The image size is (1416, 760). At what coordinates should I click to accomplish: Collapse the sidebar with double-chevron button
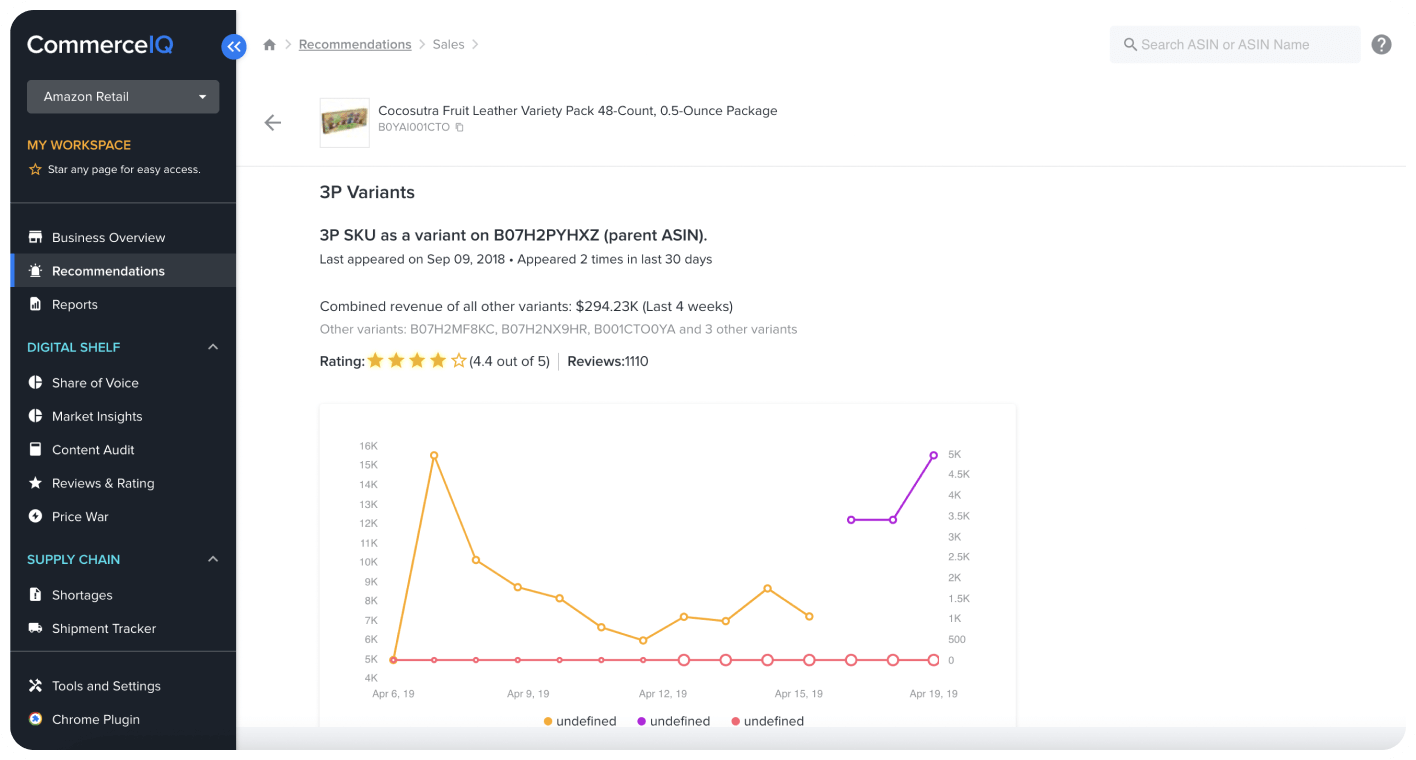tap(234, 46)
